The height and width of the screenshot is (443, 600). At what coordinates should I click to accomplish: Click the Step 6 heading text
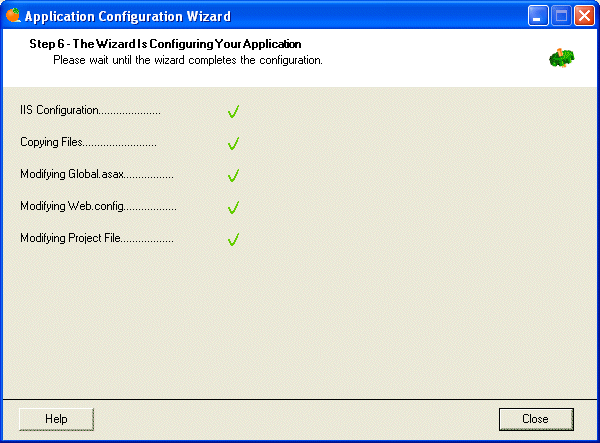pos(165,44)
